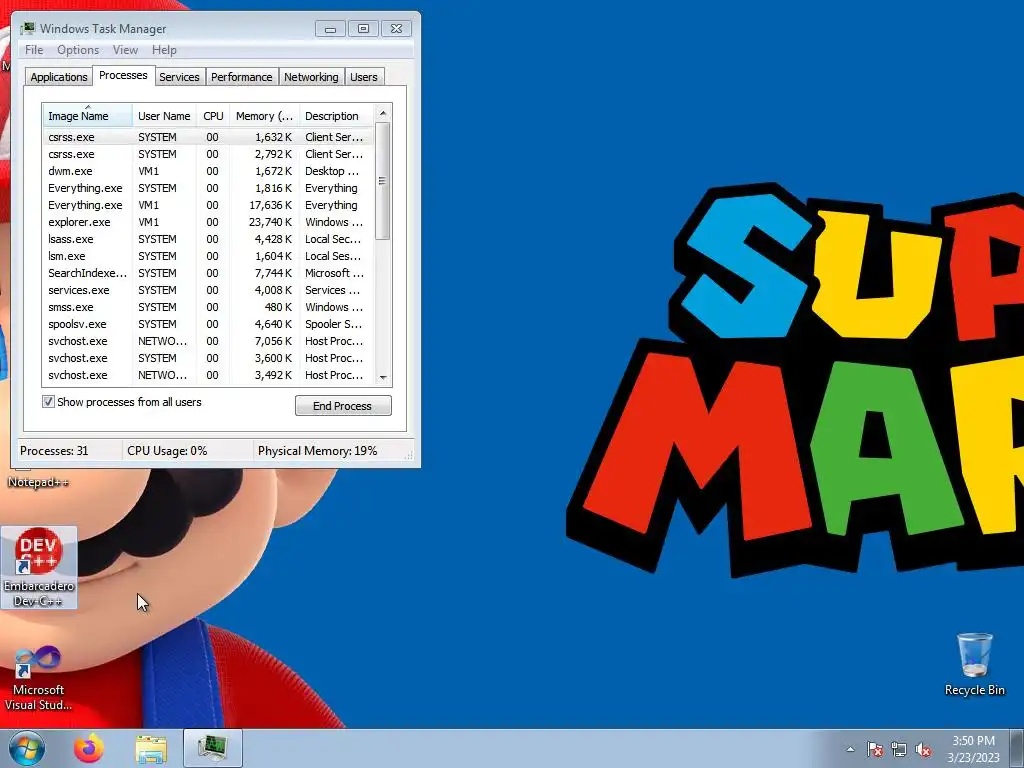Select the lsm.exe process row

pos(208,256)
